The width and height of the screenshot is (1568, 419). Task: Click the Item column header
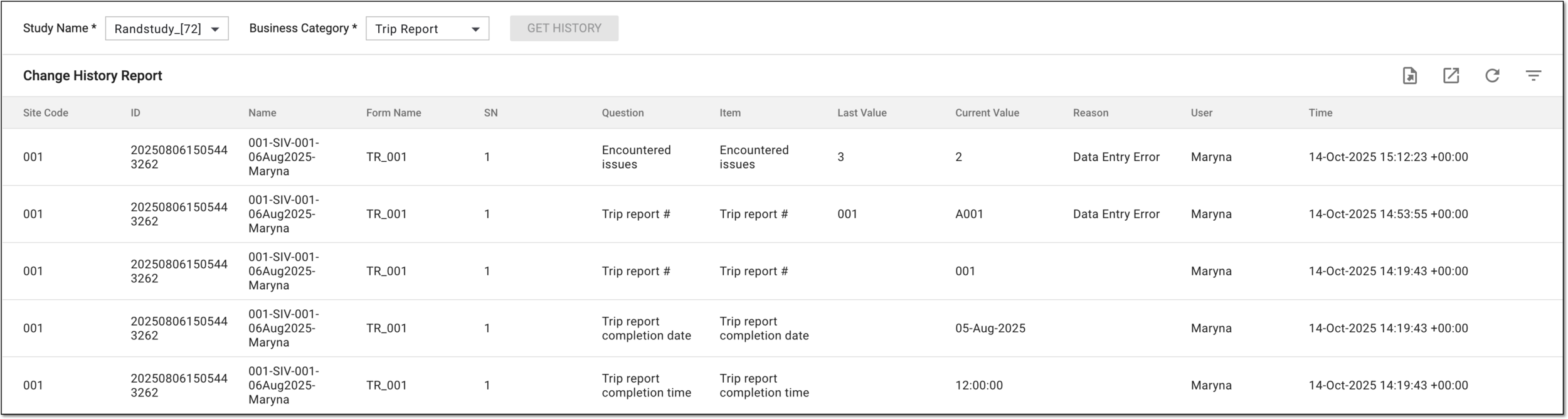730,113
